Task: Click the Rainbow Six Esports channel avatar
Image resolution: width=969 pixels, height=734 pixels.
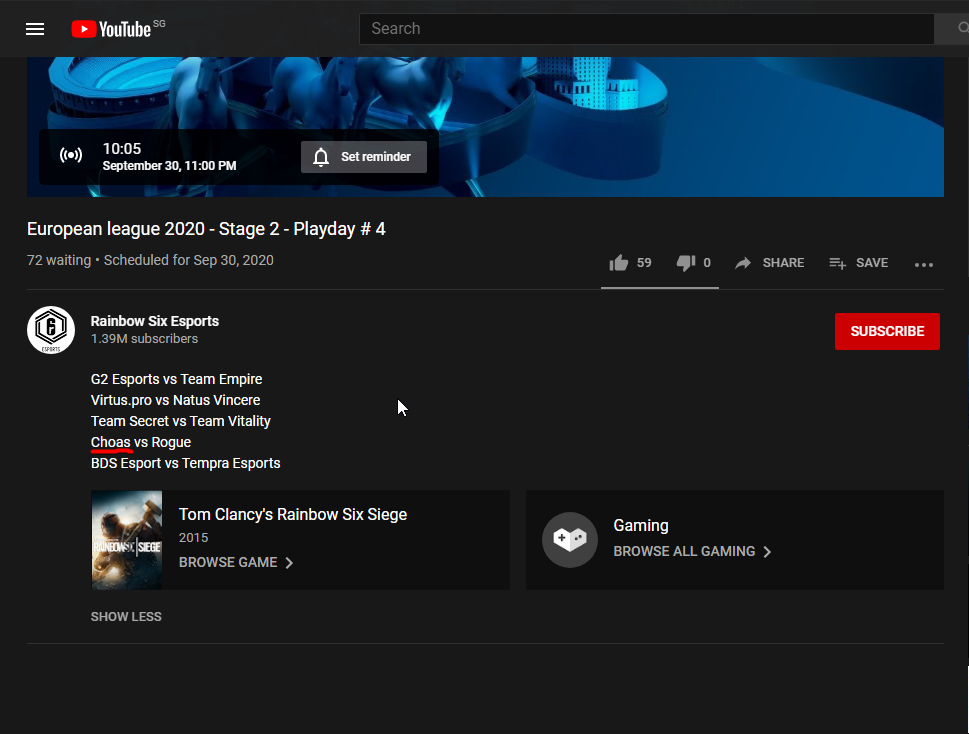Action: pos(51,330)
